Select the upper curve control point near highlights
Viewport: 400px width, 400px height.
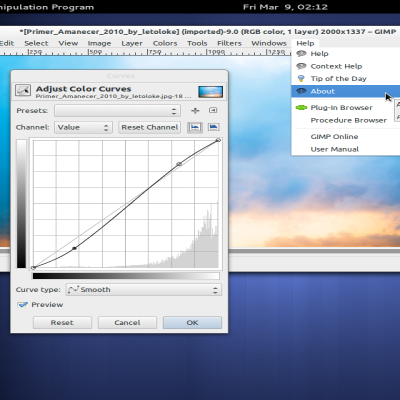pos(179,164)
